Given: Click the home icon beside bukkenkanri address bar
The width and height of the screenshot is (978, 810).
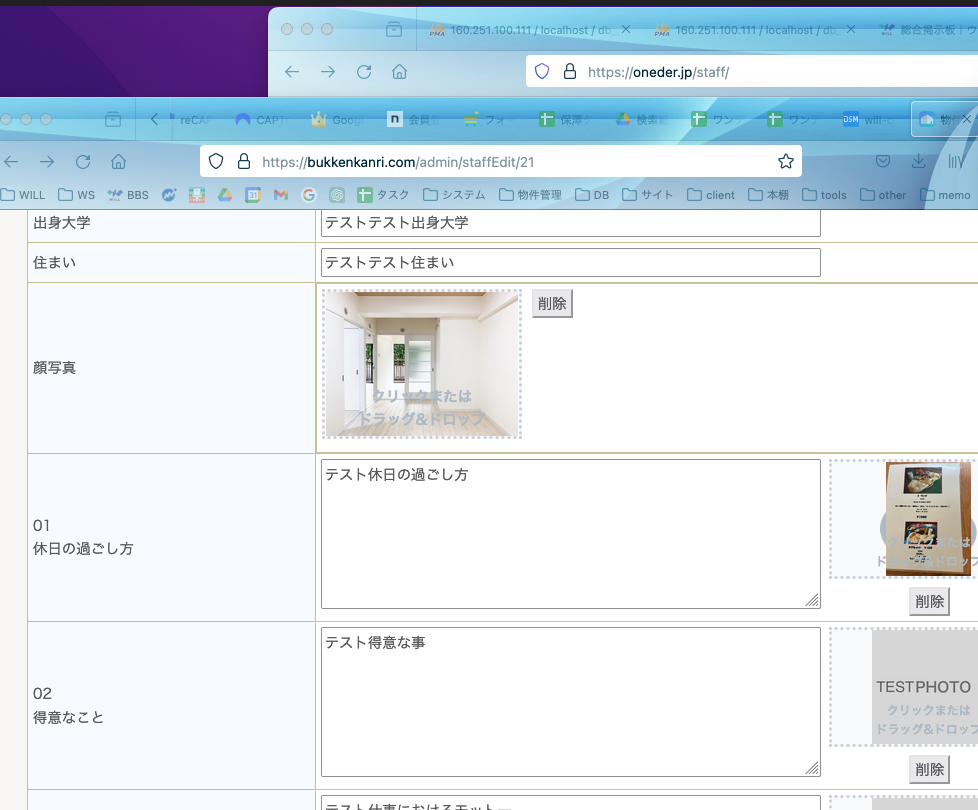Looking at the screenshot, I should [118, 162].
